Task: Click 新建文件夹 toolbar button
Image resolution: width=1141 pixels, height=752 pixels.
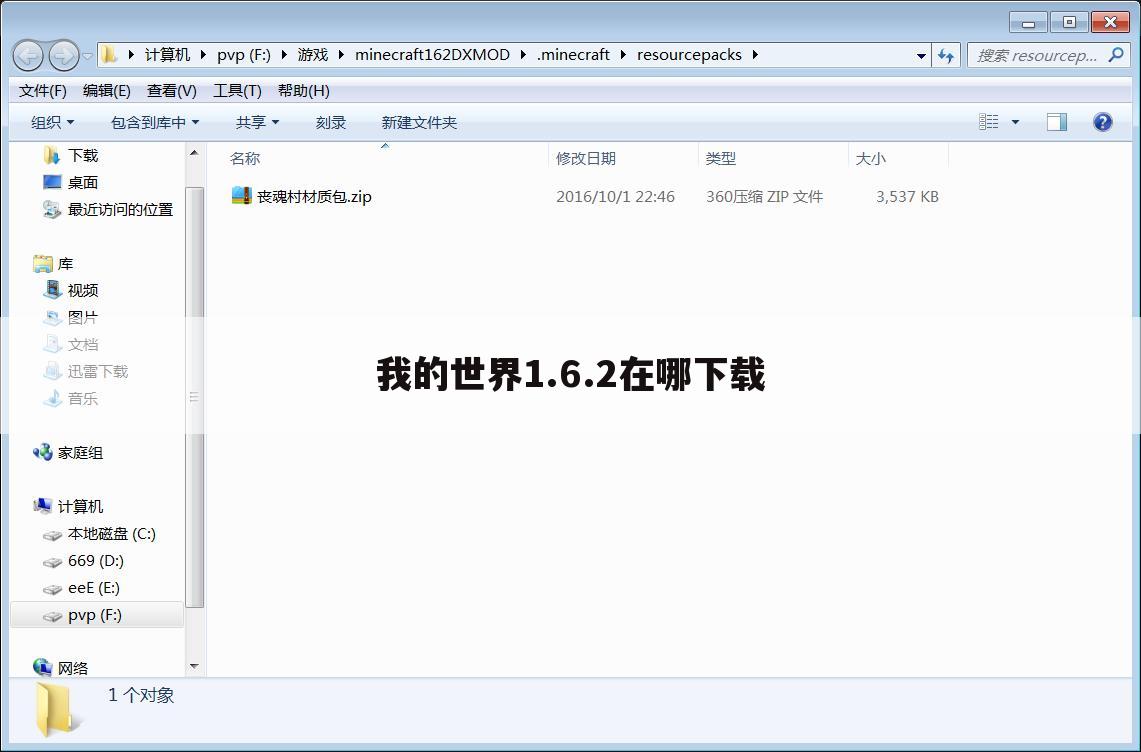Action: tap(419, 122)
